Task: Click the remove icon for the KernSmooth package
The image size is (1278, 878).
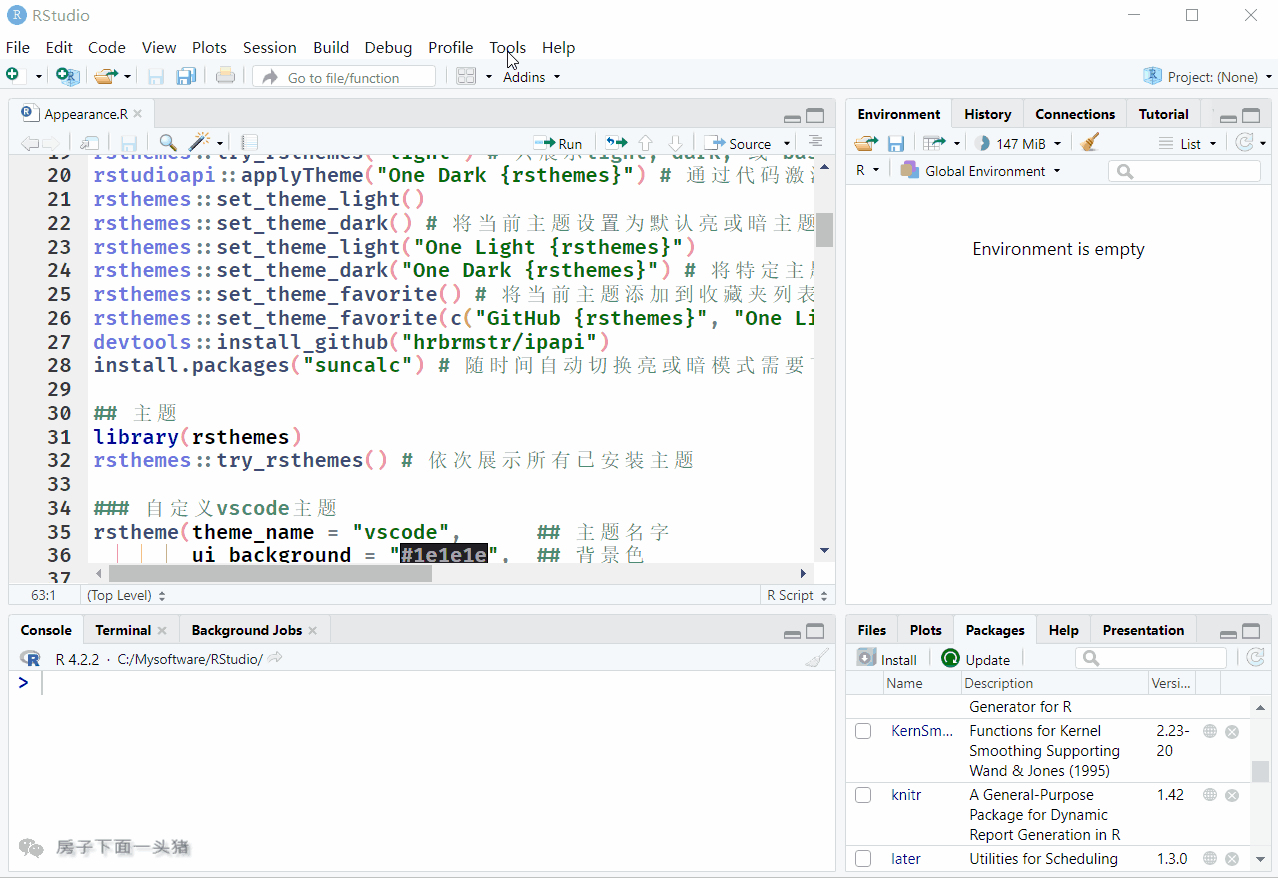Action: (x=1232, y=731)
